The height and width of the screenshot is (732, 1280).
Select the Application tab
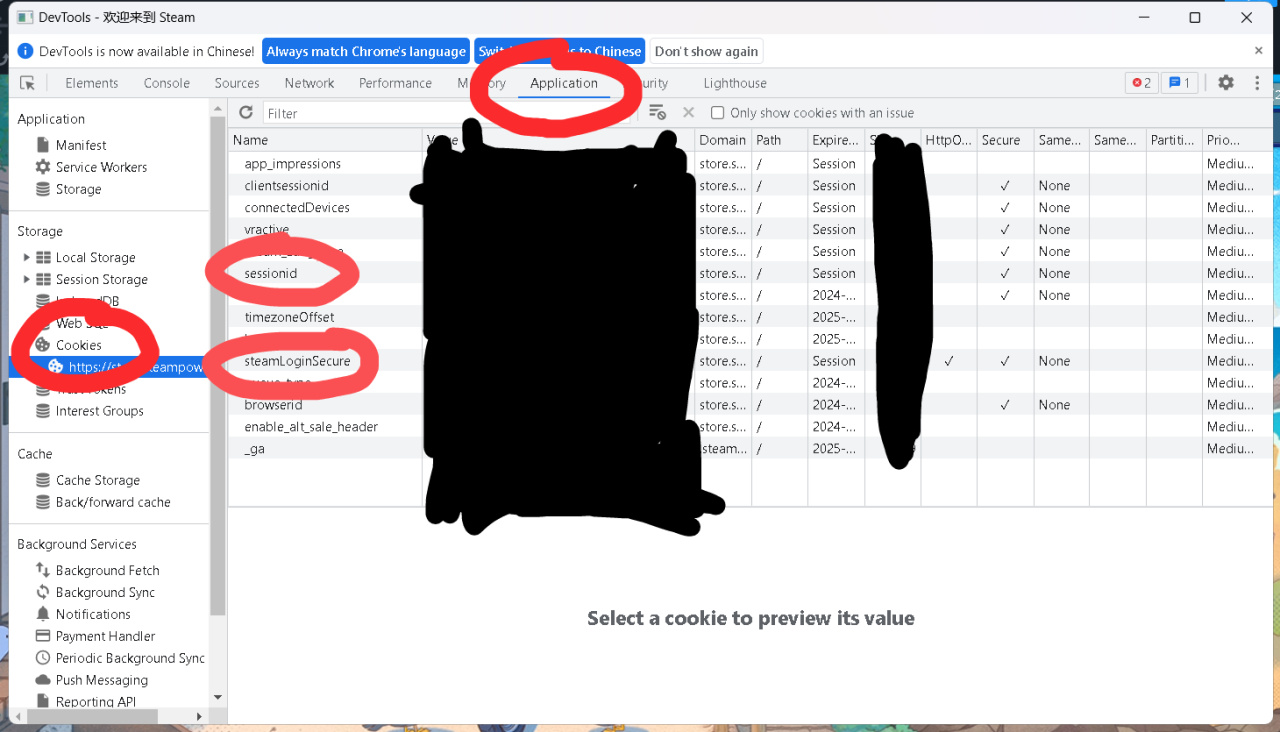pyautogui.click(x=564, y=83)
